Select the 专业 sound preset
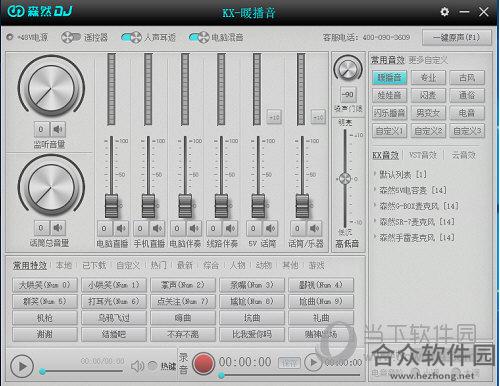Screen dimensions: 500x386 coord(428,78)
